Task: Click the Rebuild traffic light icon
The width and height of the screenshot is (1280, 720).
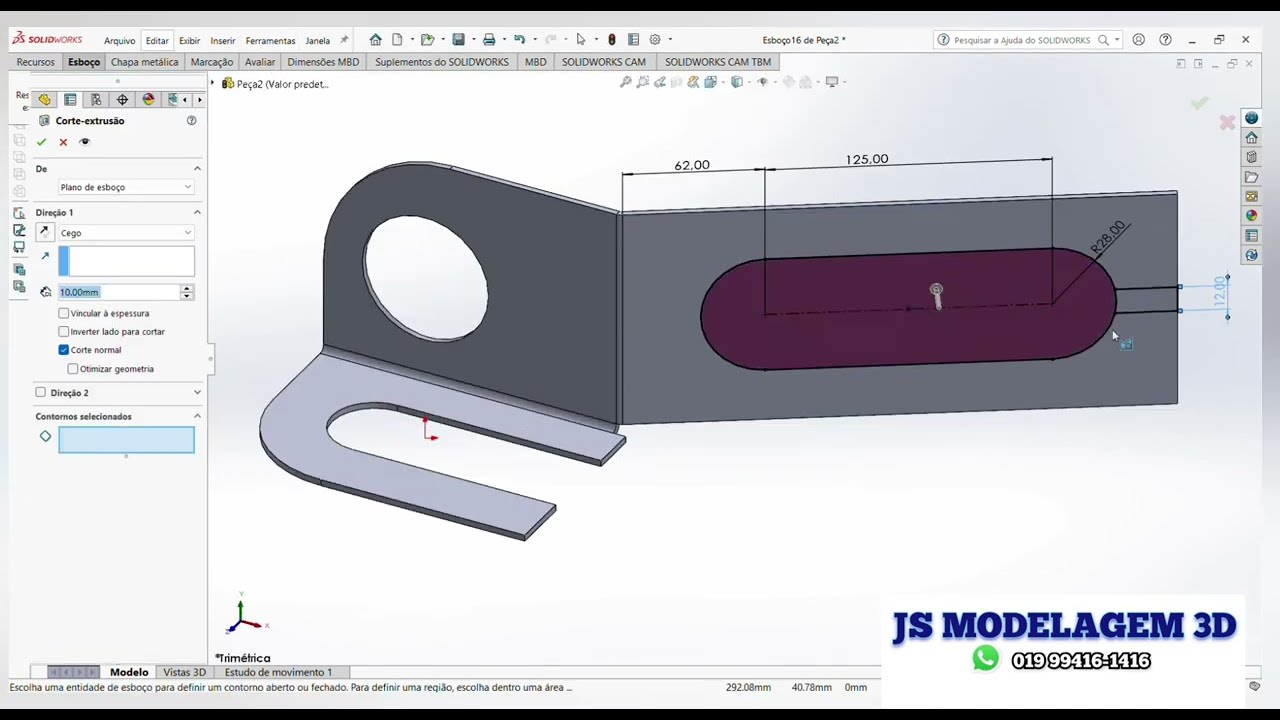Action: (612, 40)
